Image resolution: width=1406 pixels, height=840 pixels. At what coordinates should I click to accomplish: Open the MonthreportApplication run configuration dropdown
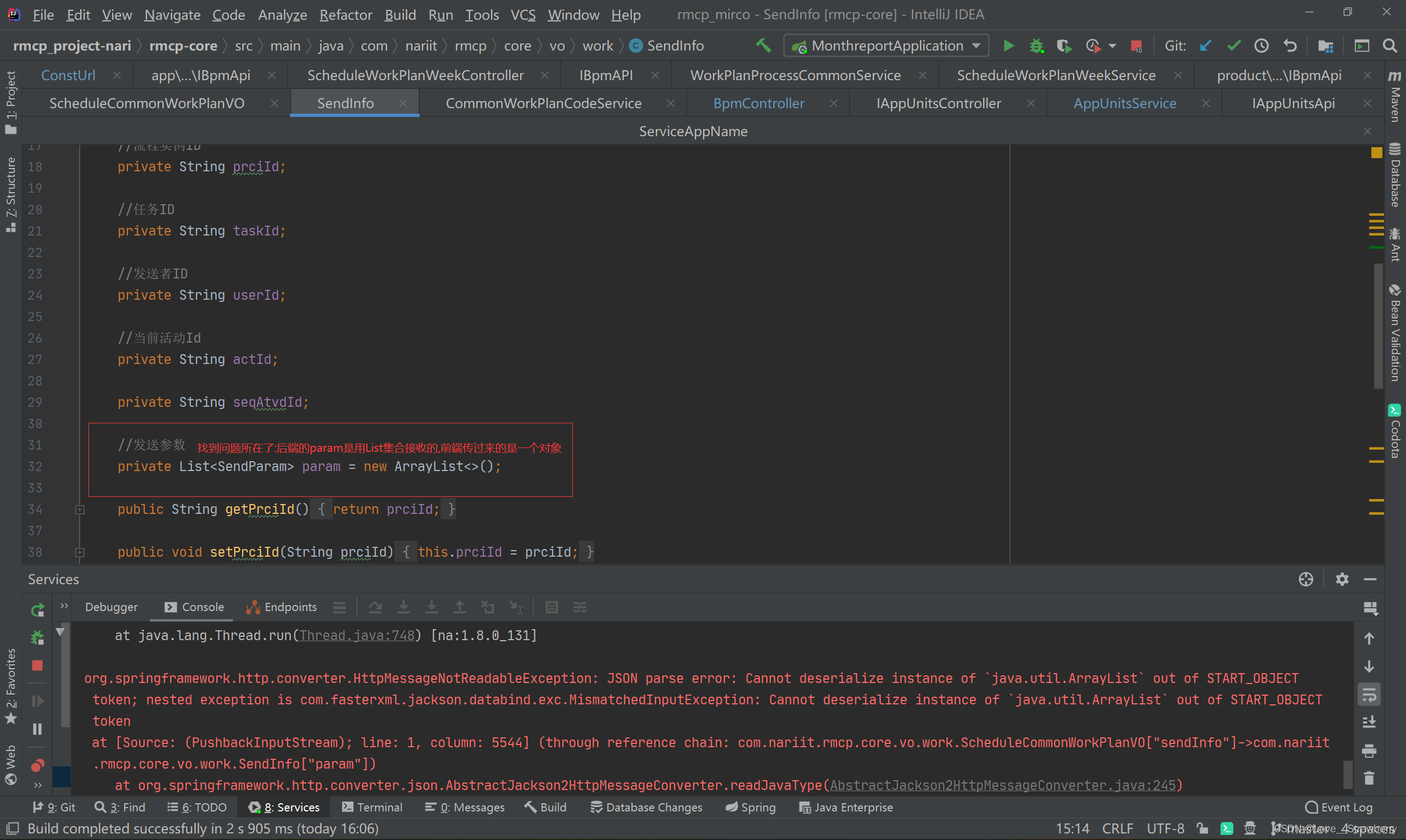[x=886, y=45]
